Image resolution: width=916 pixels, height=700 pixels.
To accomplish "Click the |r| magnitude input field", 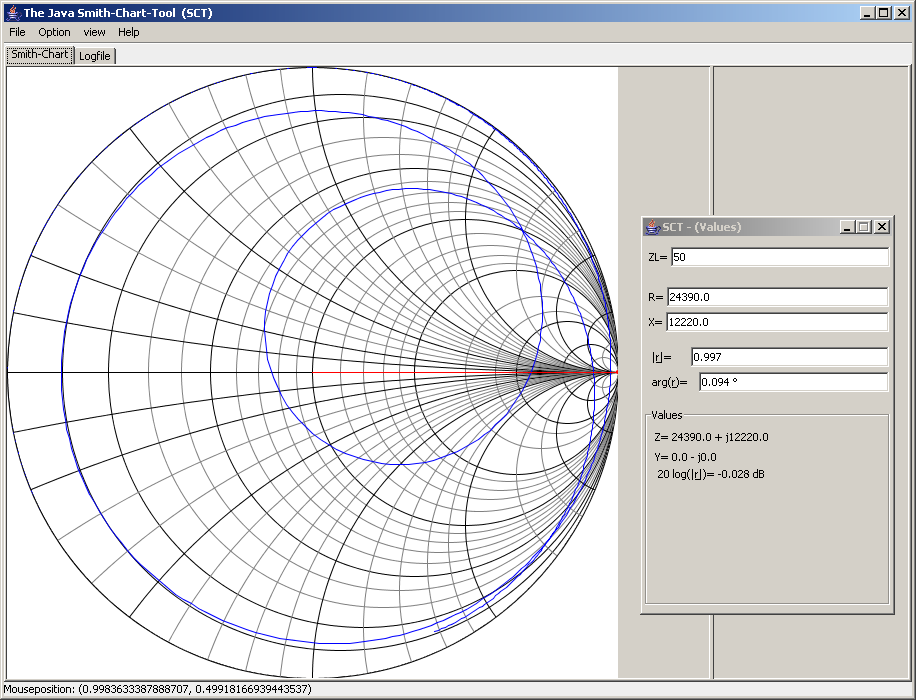I will point(789,357).
